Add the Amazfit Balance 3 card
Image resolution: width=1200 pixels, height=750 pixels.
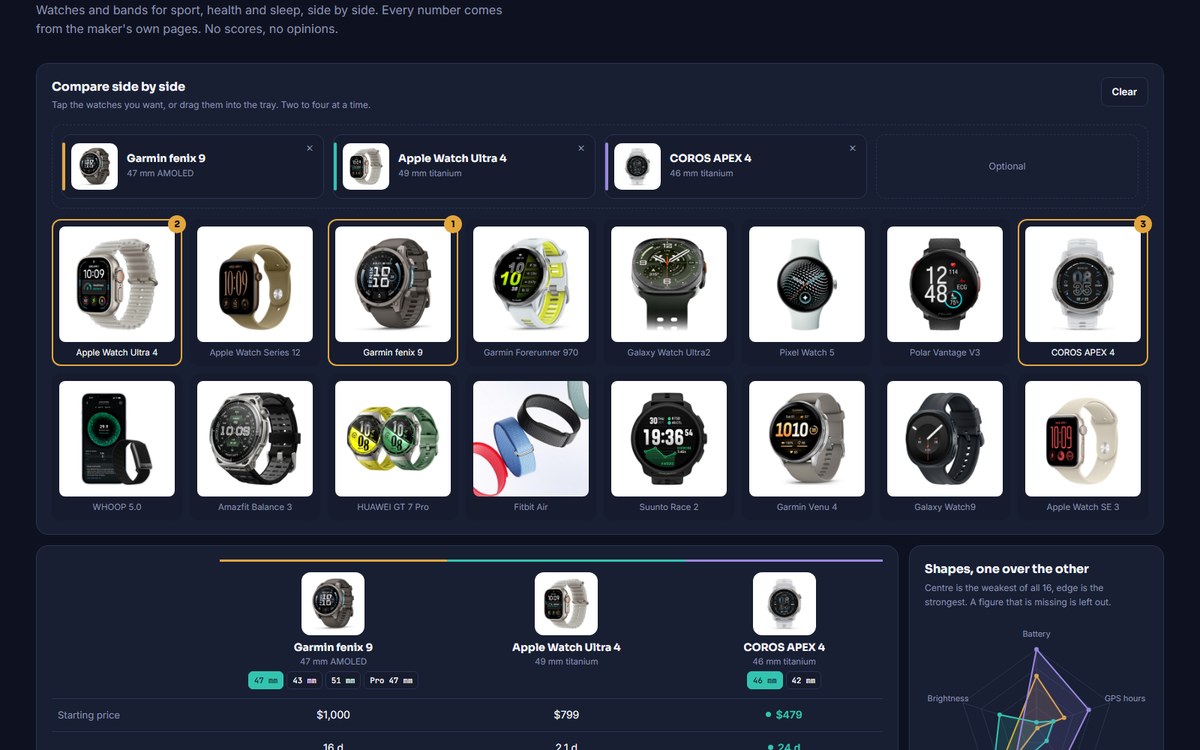pos(255,447)
